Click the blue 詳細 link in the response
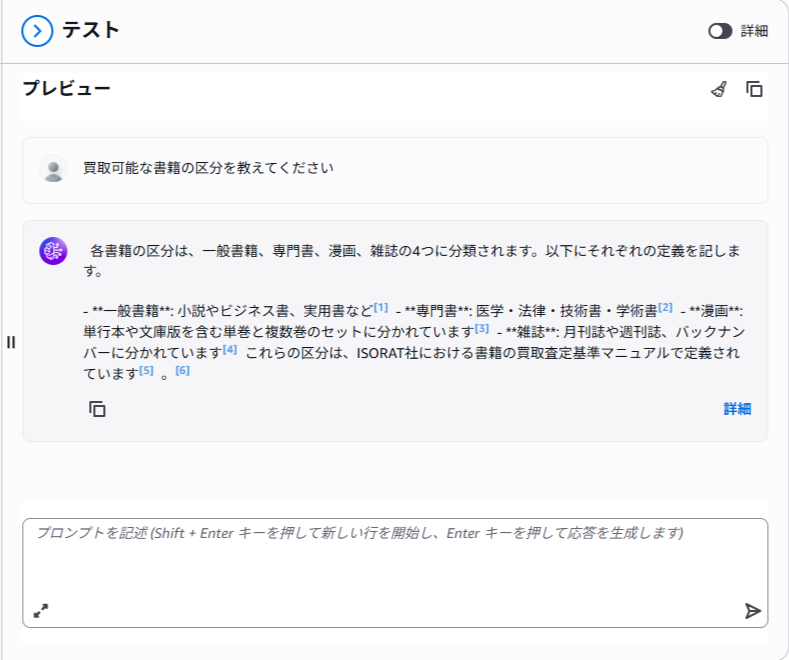The height and width of the screenshot is (660, 789). click(737, 409)
